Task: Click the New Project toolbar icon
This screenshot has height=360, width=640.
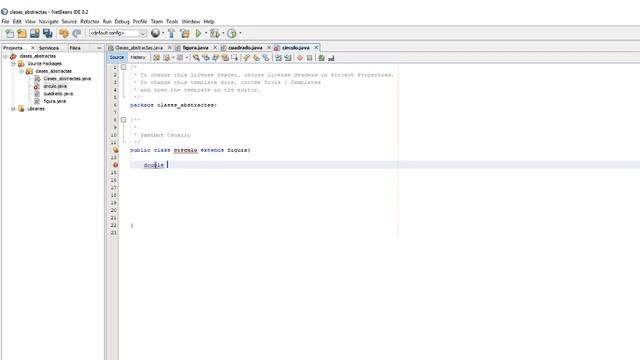Action: click(x=22, y=33)
